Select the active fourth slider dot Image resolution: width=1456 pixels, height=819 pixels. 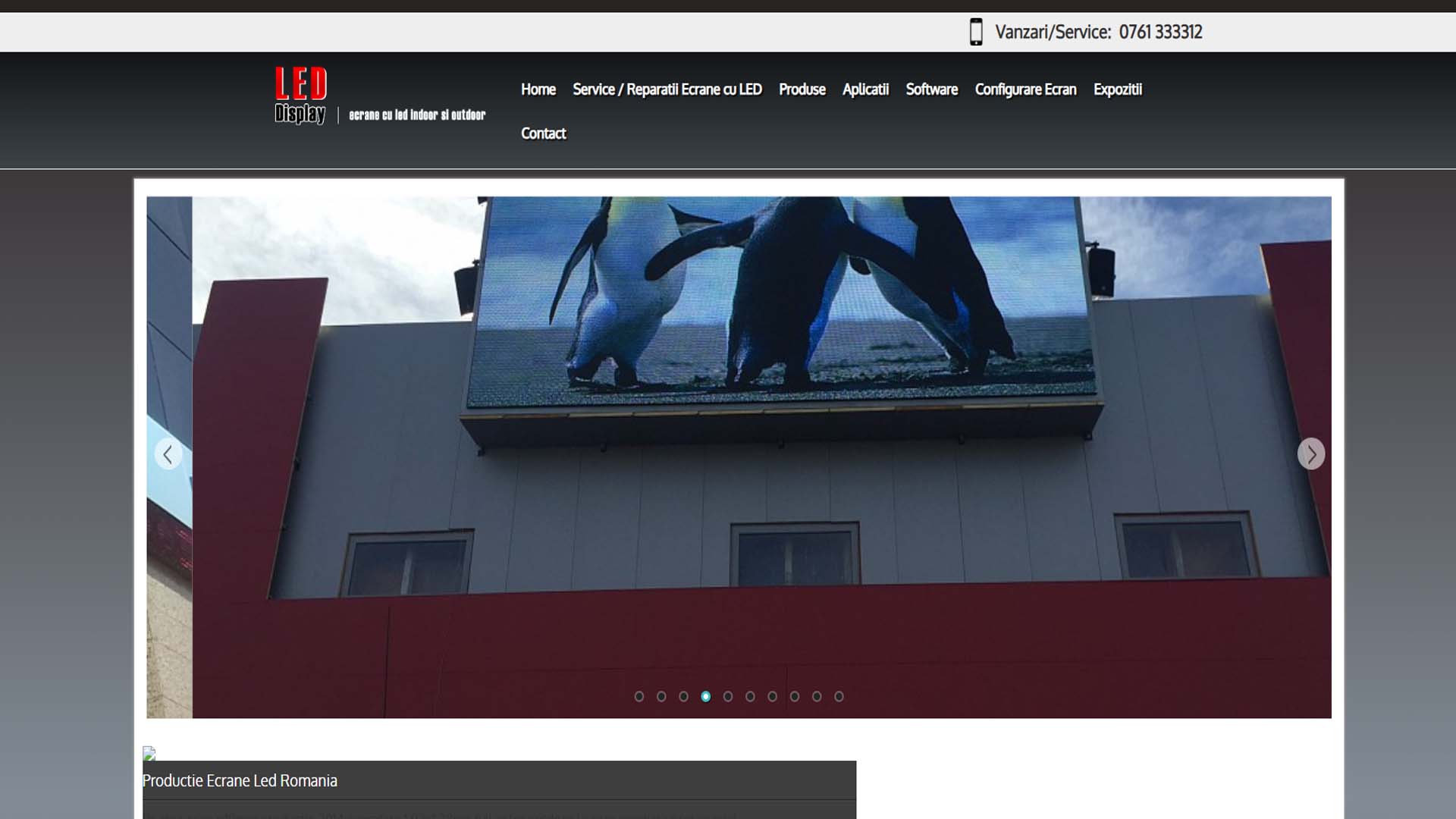click(706, 696)
